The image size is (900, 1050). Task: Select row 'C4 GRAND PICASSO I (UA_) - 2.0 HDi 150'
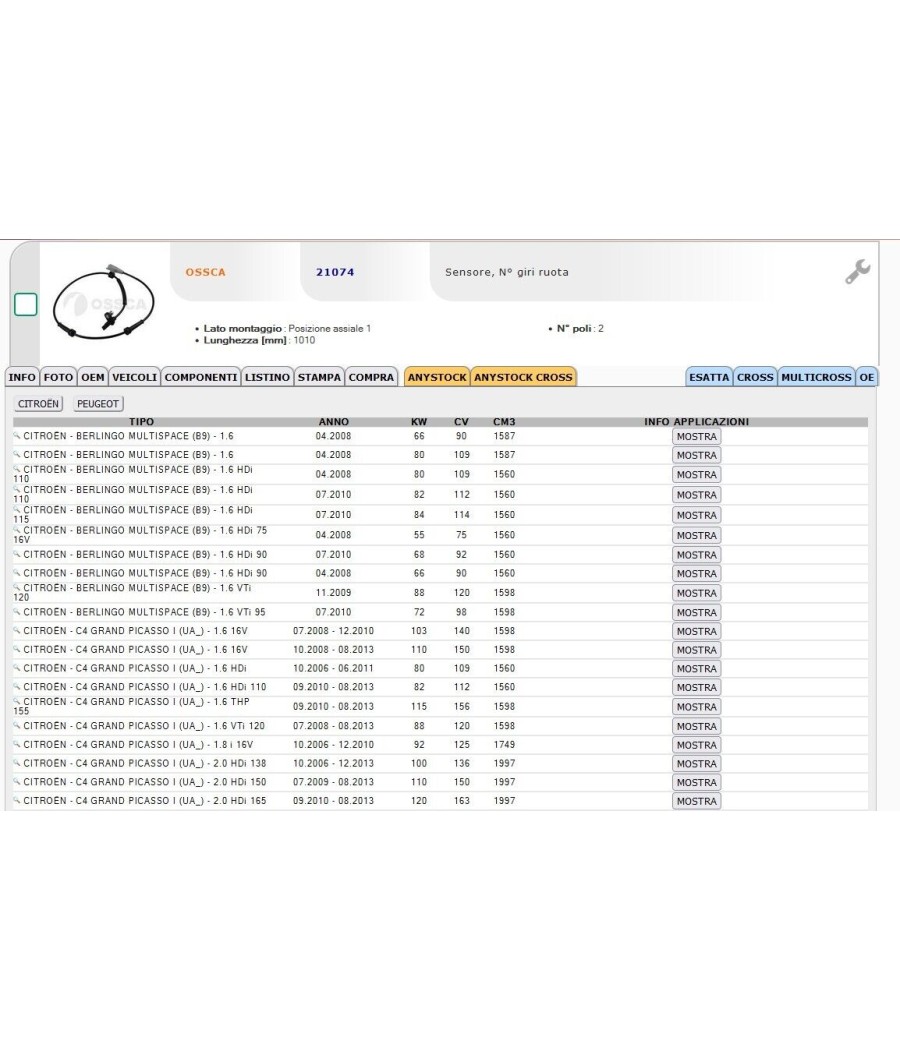[x=441, y=782]
